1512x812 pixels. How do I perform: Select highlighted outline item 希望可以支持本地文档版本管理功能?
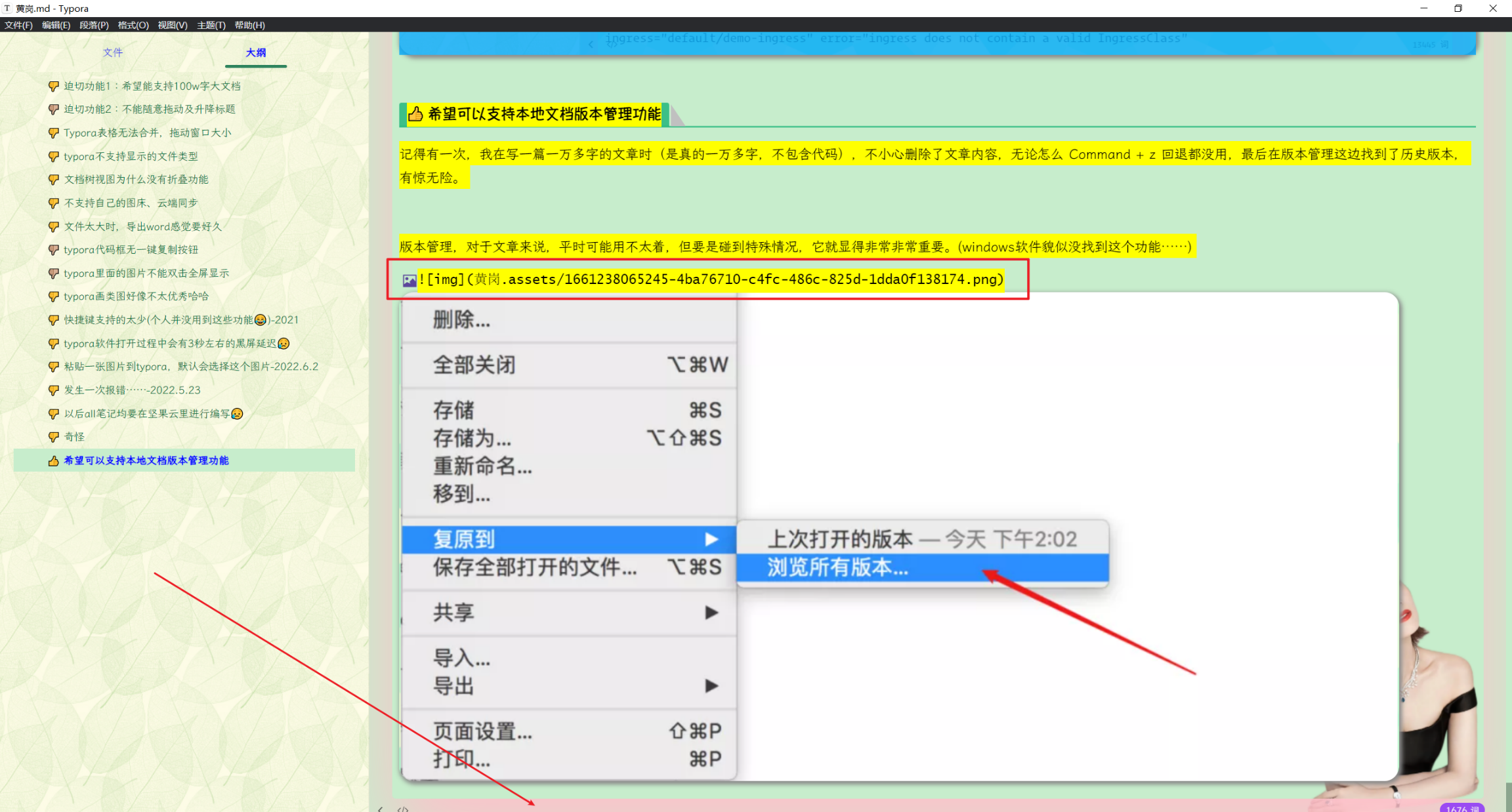click(184, 460)
